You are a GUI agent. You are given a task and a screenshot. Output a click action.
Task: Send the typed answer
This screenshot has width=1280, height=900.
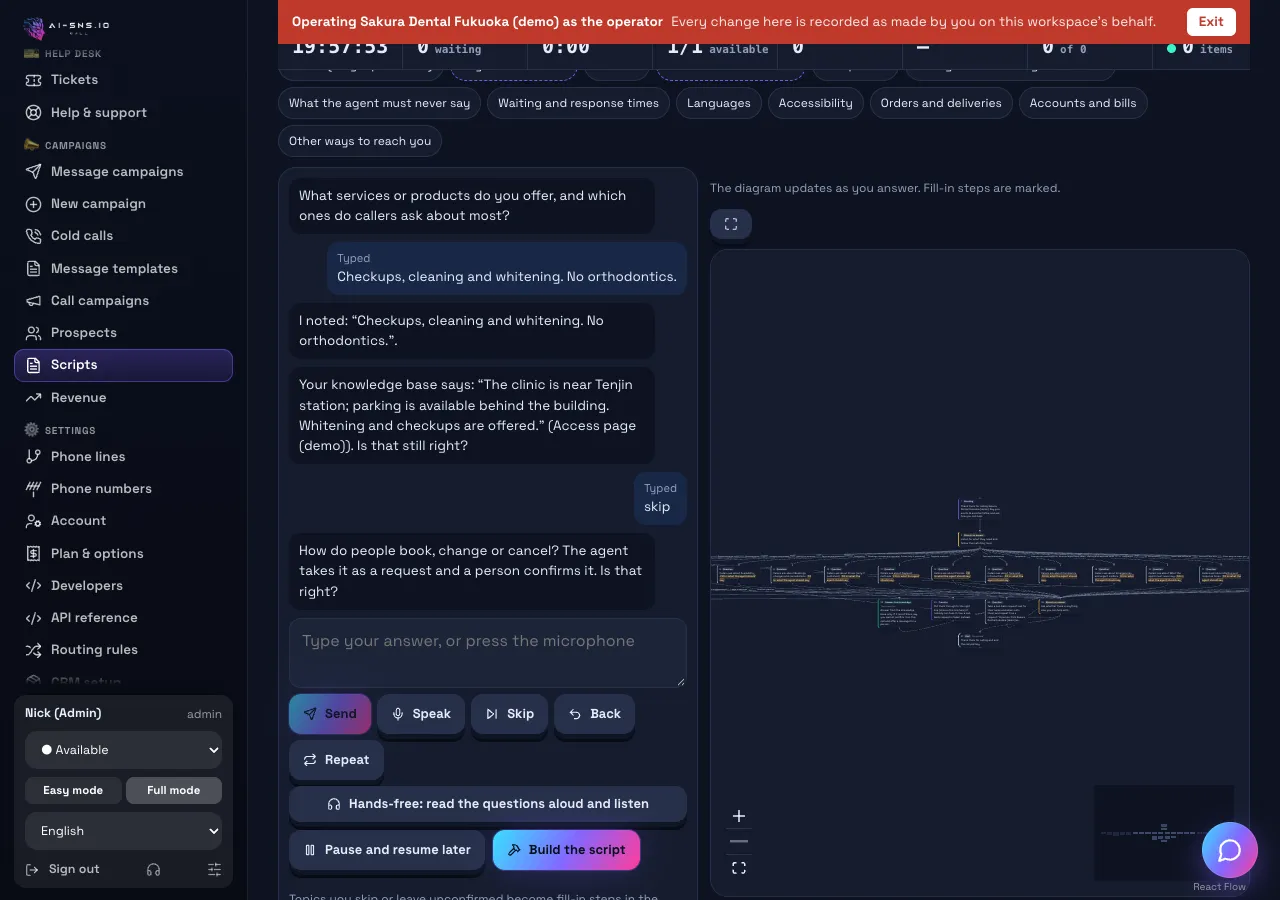pos(330,714)
